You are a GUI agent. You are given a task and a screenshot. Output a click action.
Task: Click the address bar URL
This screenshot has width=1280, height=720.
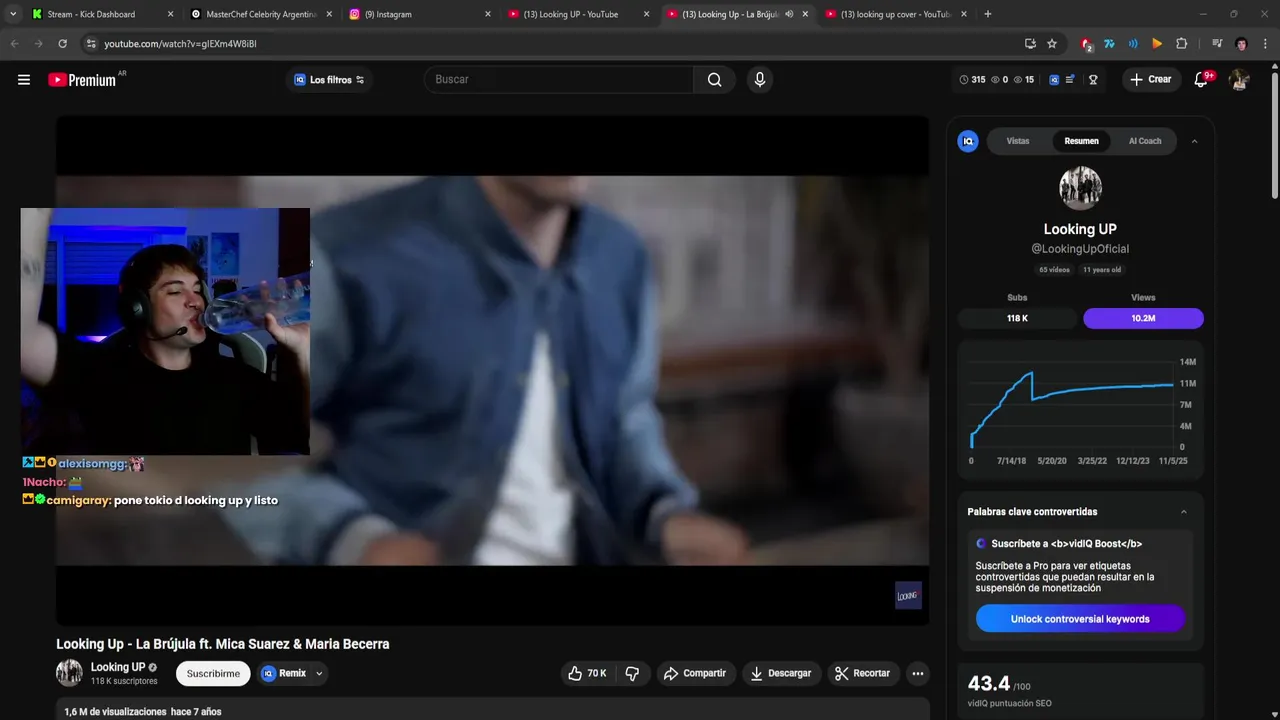[x=180, y=44]
